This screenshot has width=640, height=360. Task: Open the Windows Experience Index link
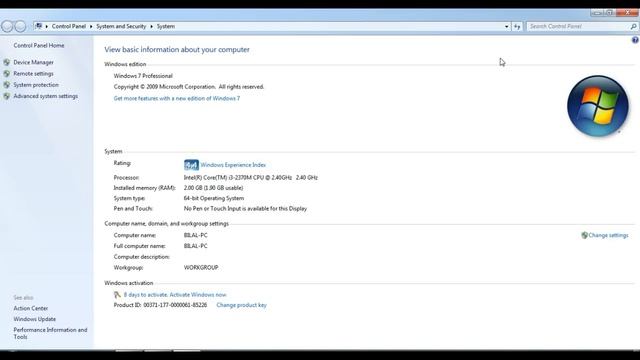[x=233, y=165]
